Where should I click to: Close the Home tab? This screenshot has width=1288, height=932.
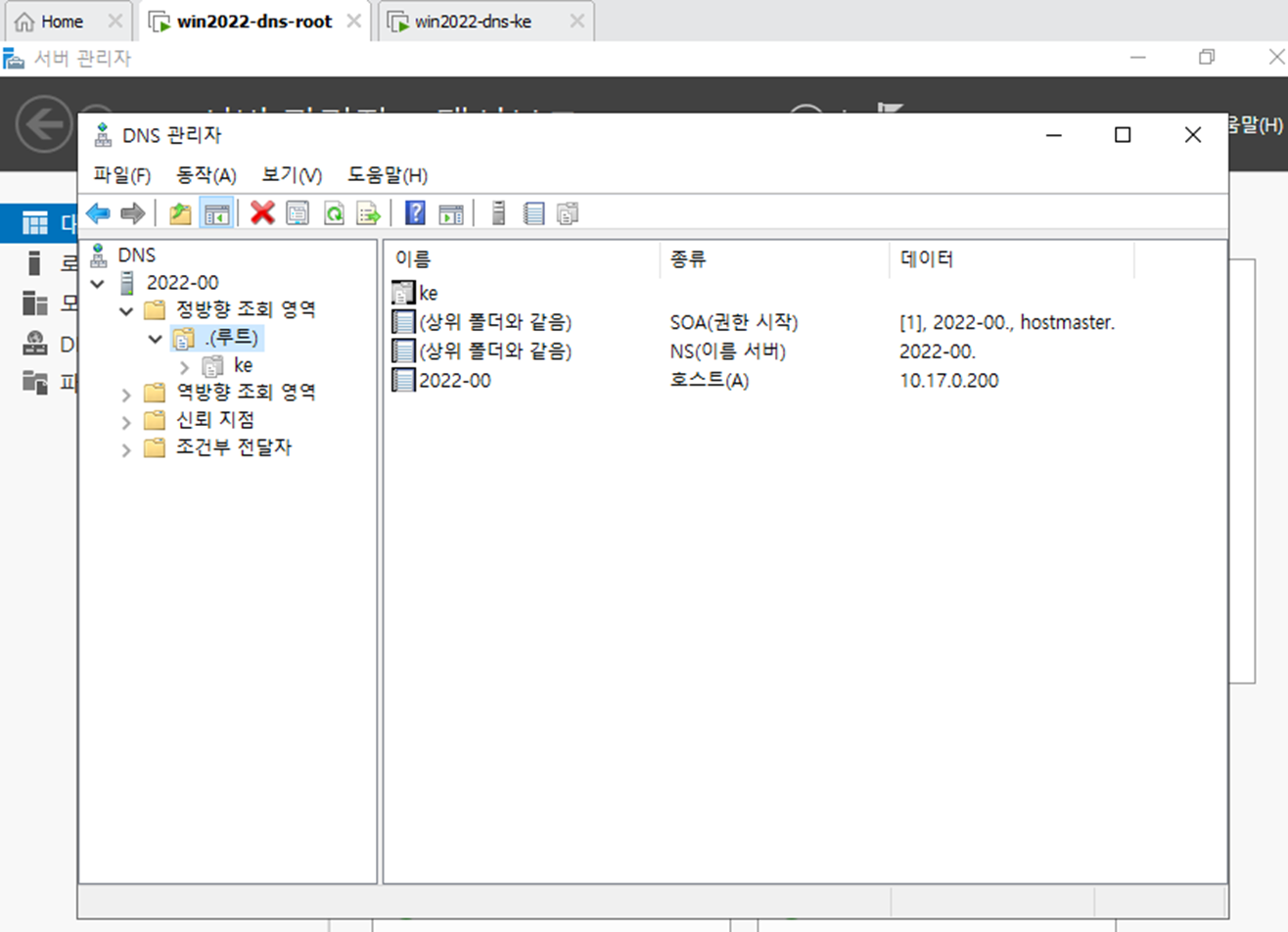click(115, 22)
